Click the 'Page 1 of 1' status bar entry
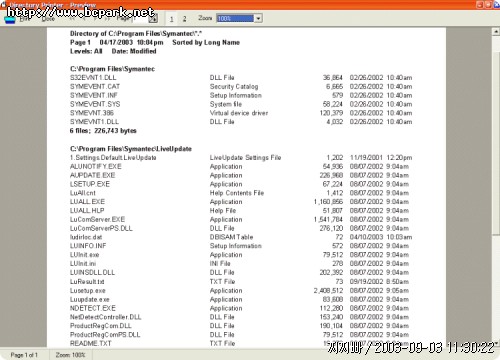The image size is (500, 360). 24,355
